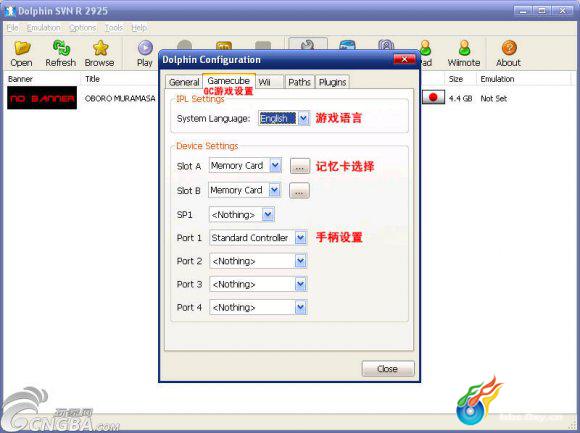
Task: Open the File menu
Action: (x=13, y=28)
